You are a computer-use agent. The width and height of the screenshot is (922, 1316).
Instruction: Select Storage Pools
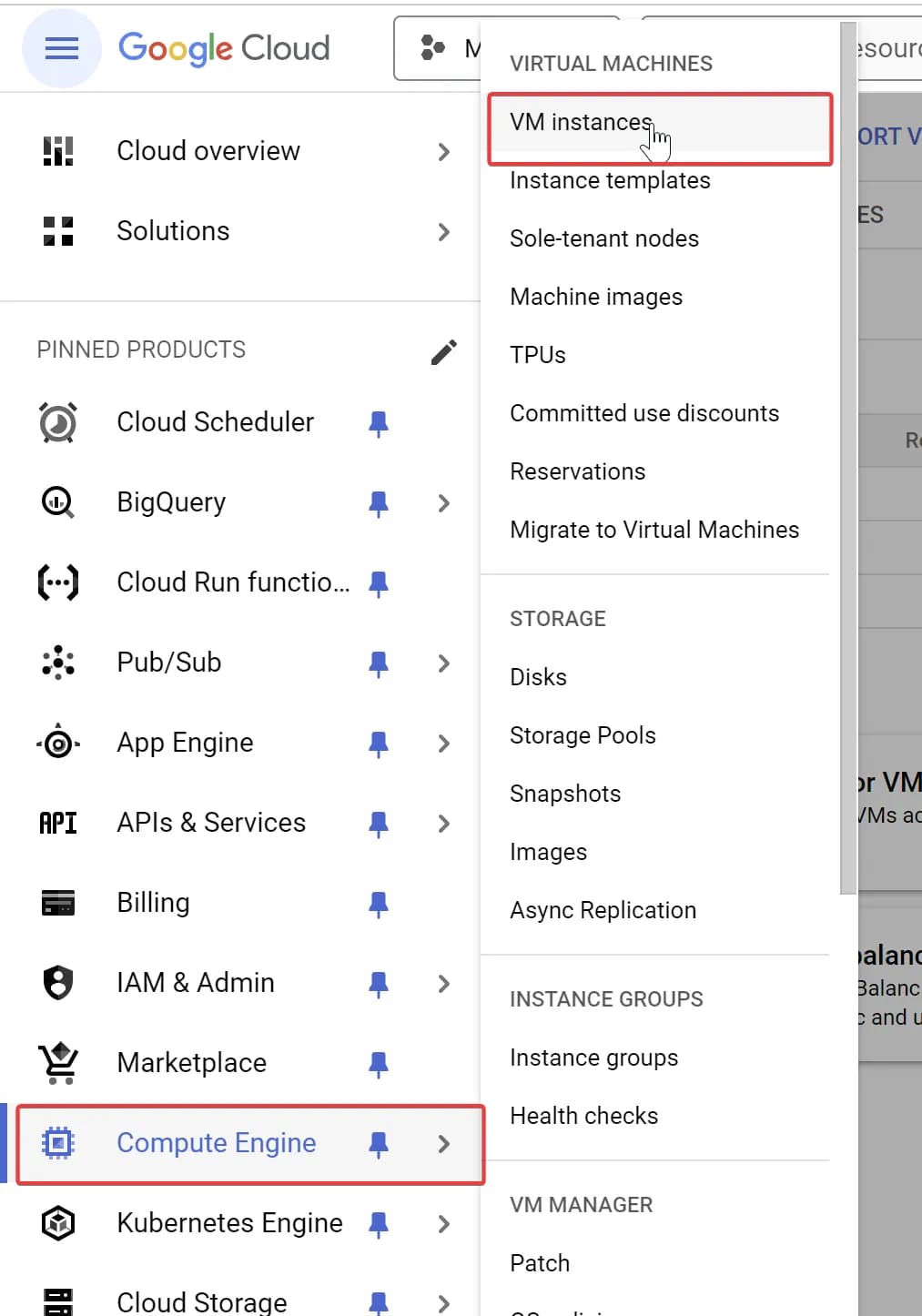583,735
